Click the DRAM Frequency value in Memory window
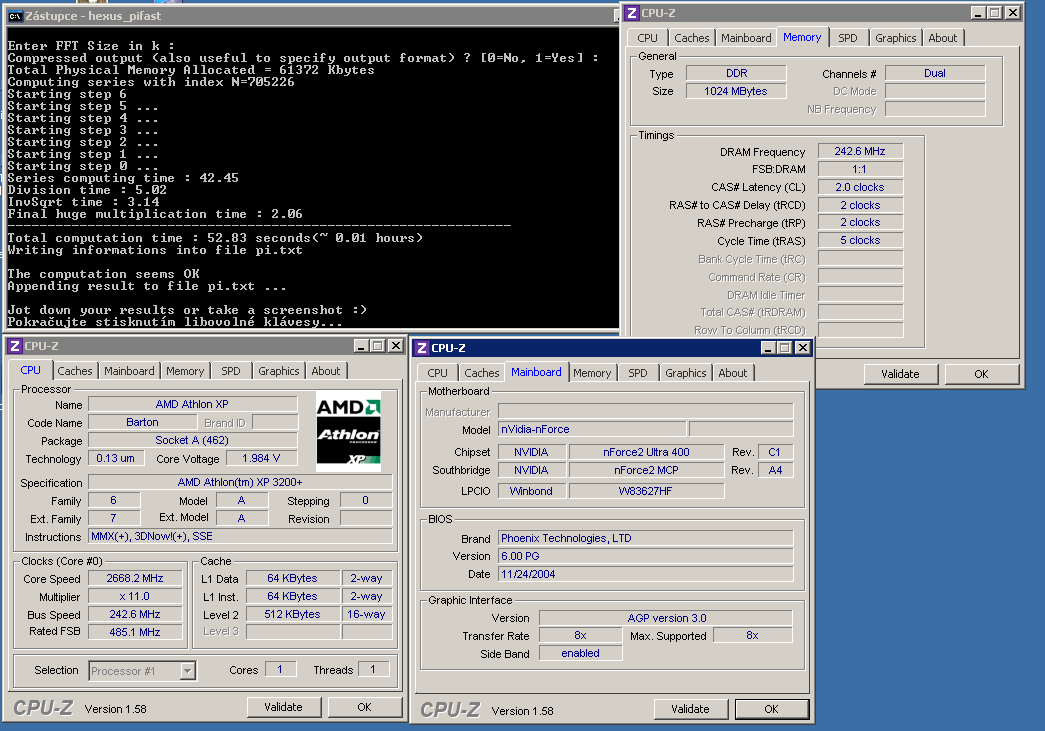 click(860, 151)
